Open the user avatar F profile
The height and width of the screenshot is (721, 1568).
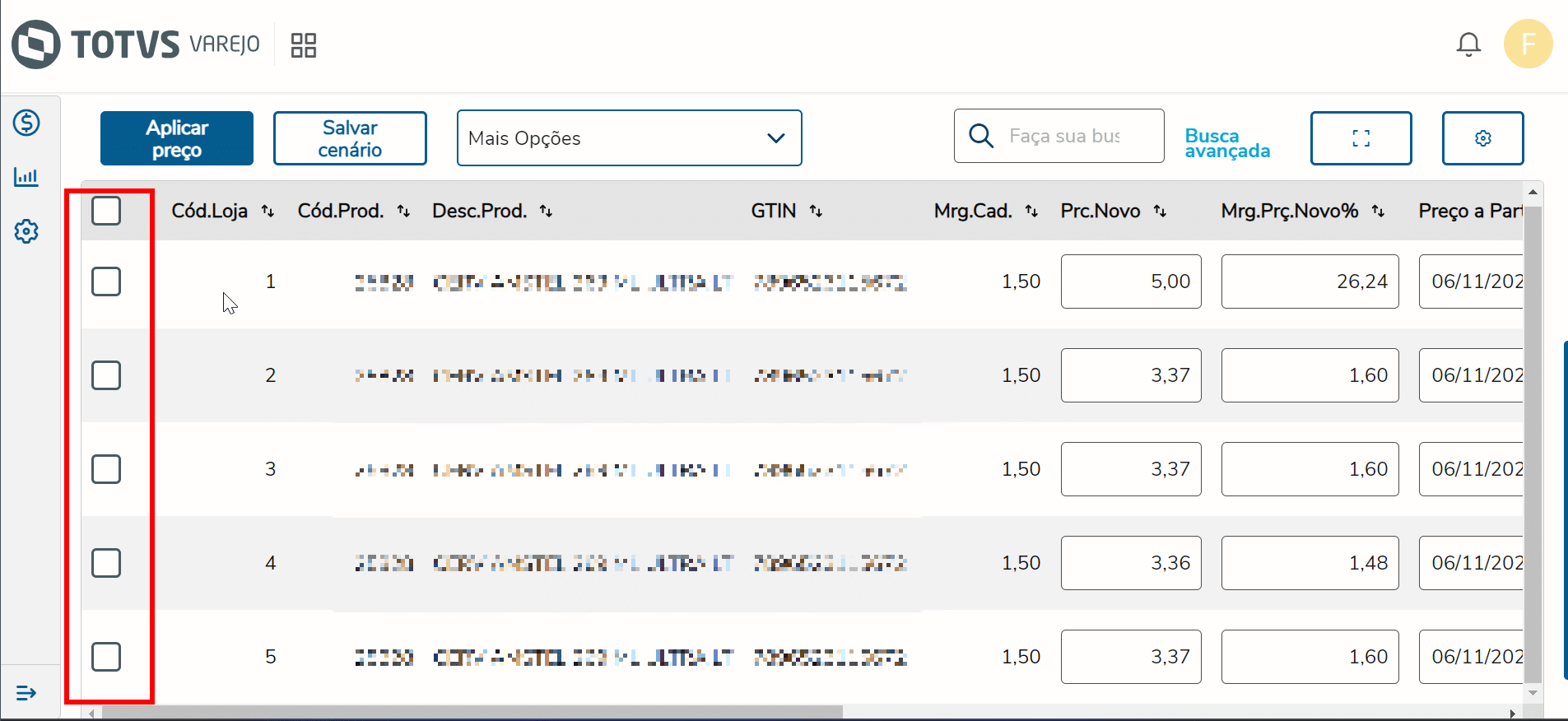coord(1528,44)
